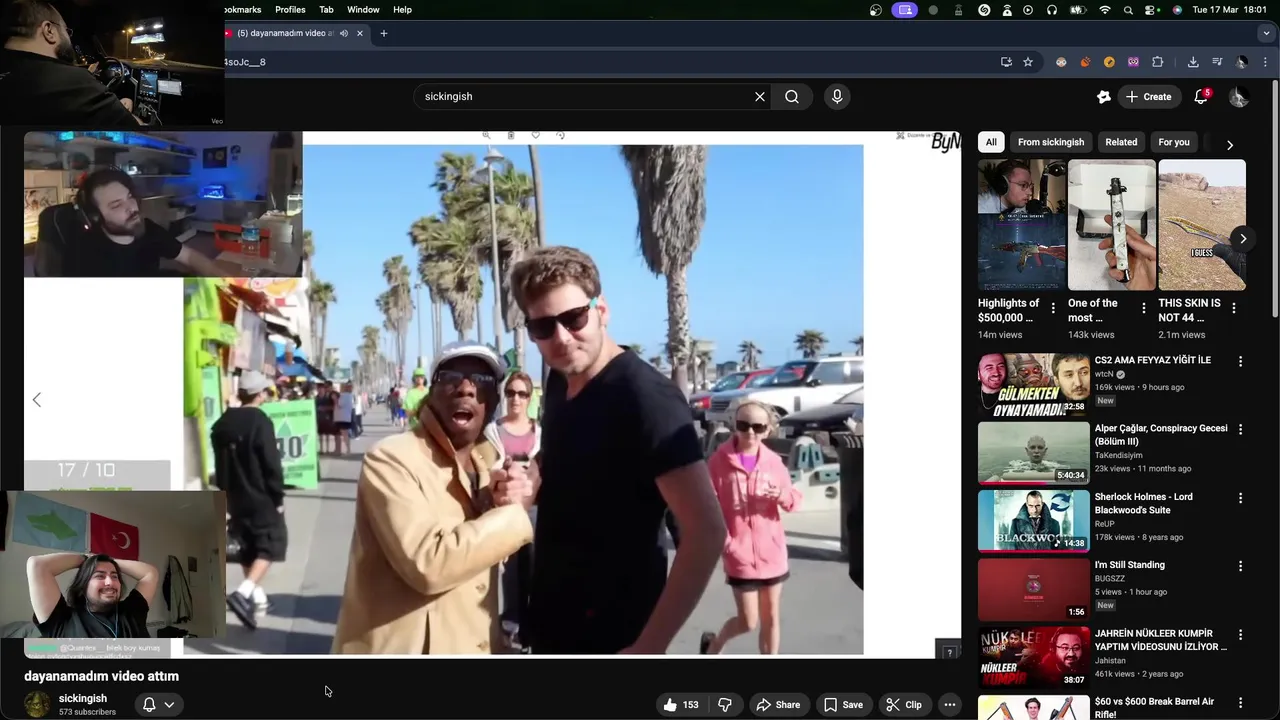This screenshot has height=720, width=1280.
Task: Bookmark this page with star icon
Action: click(1028, 62)
